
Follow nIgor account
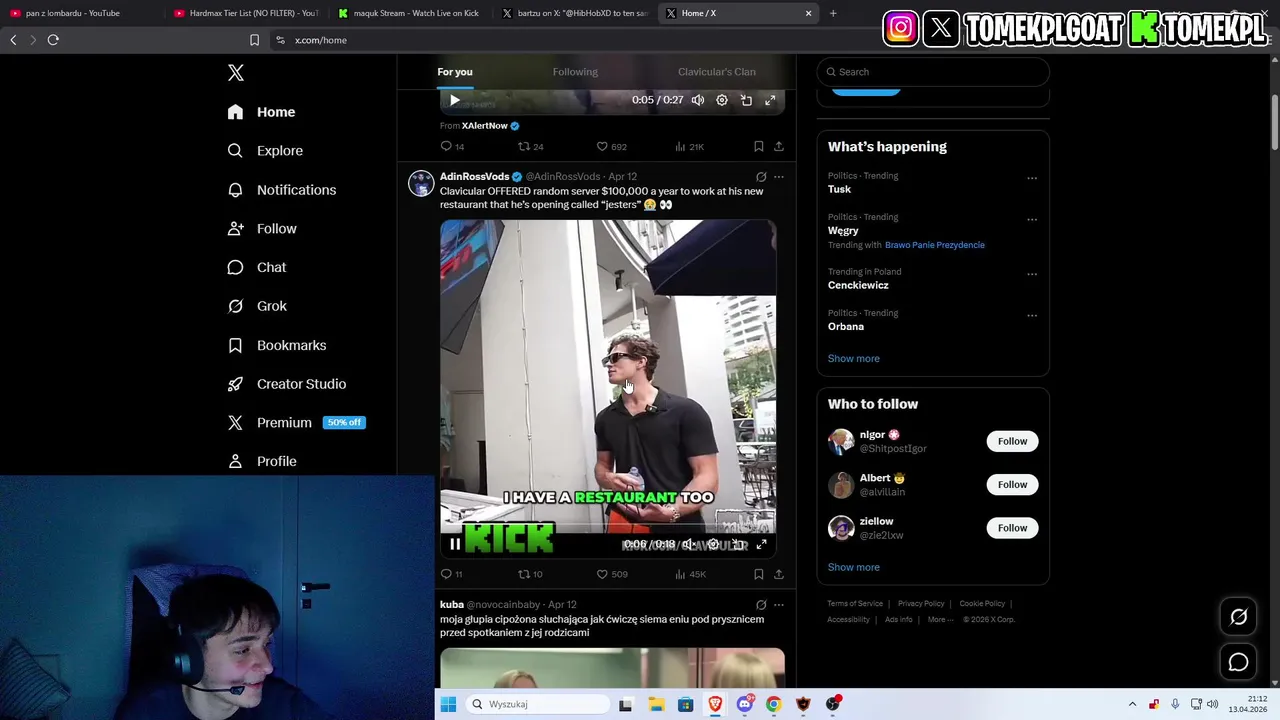(x=1012, y=441)
